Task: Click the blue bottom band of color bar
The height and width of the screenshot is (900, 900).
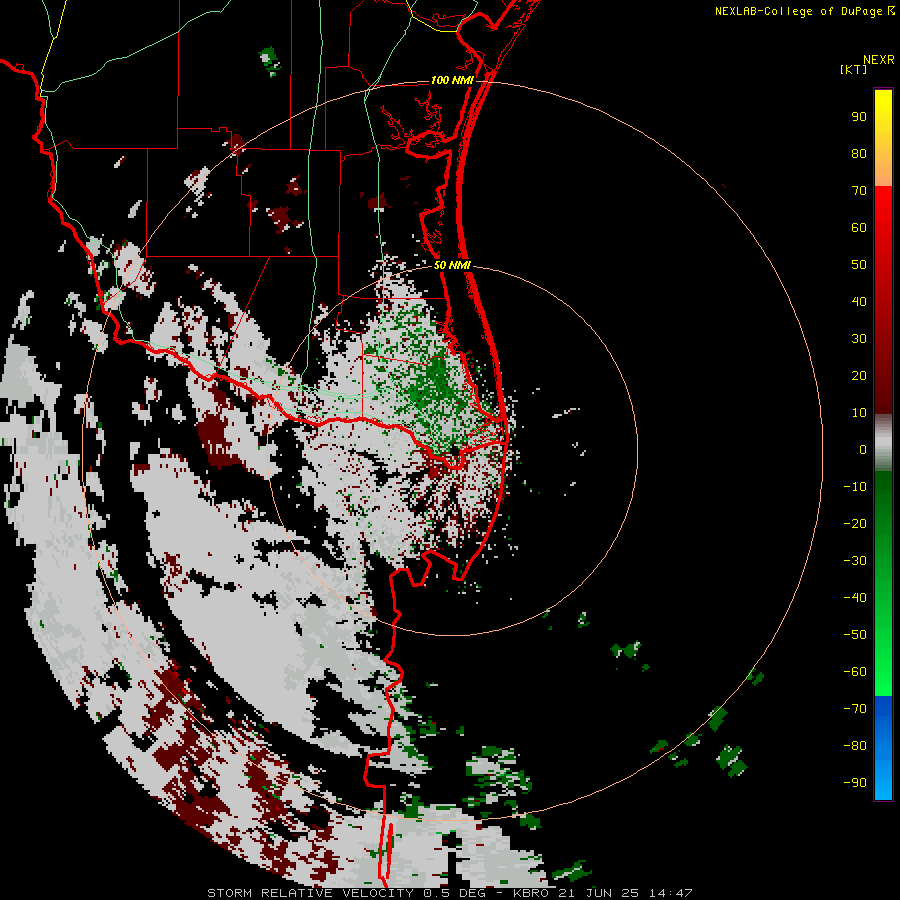Action: coord(883,748)
